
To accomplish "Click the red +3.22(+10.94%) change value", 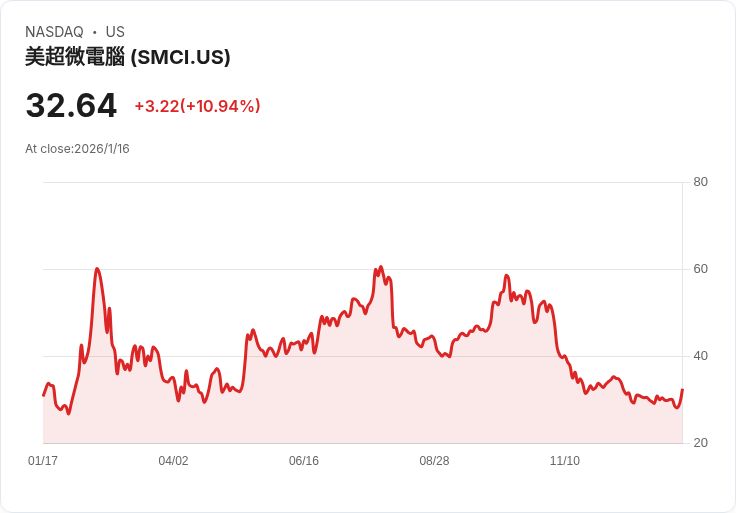I will 197,106.
